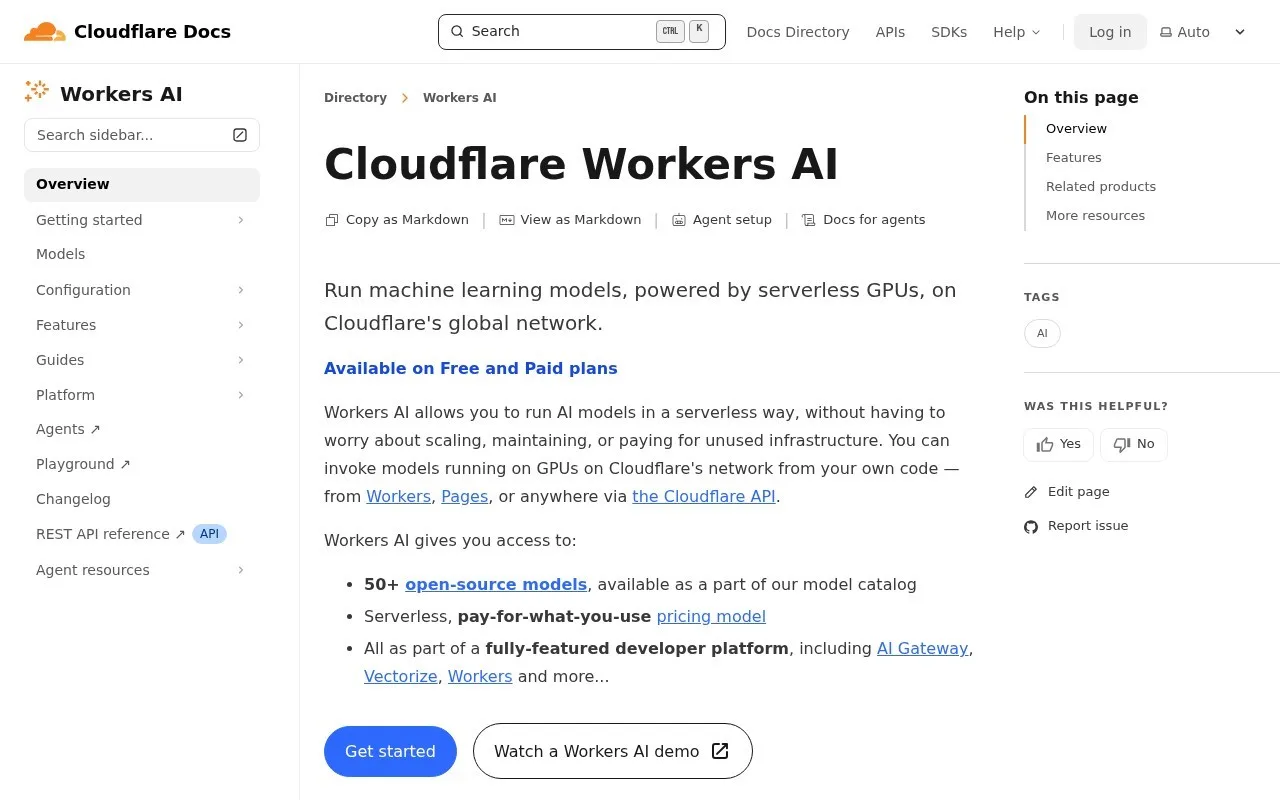Click the Cloudflare Docs logo
Image resolution: width=1280 pixels, height=800 pixels.
[x=127, y=32]
